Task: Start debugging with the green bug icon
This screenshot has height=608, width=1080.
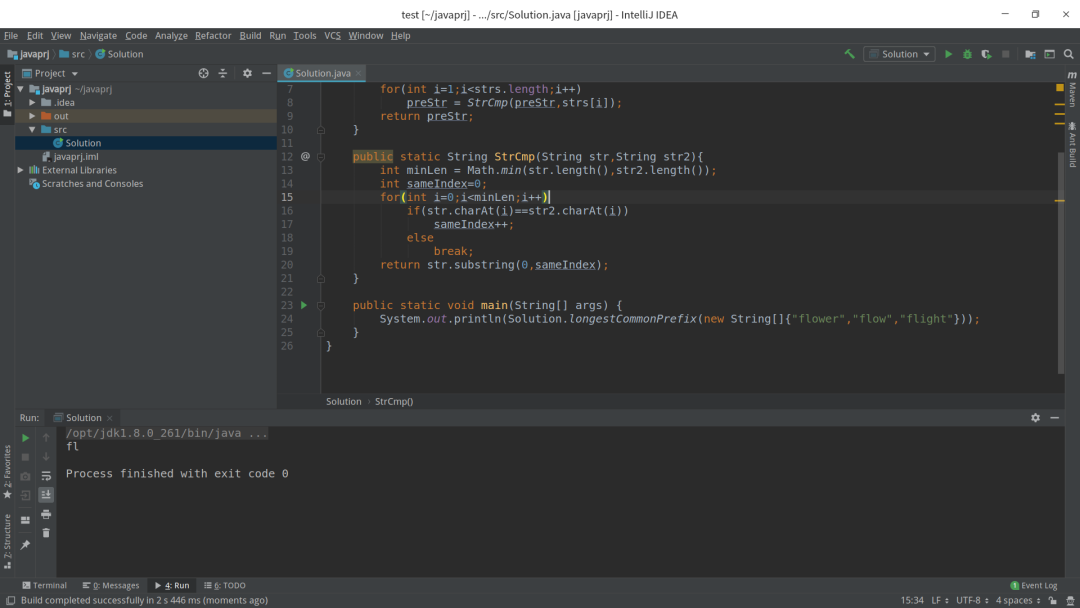Action: pyautogui.click(x=967, y=54)
